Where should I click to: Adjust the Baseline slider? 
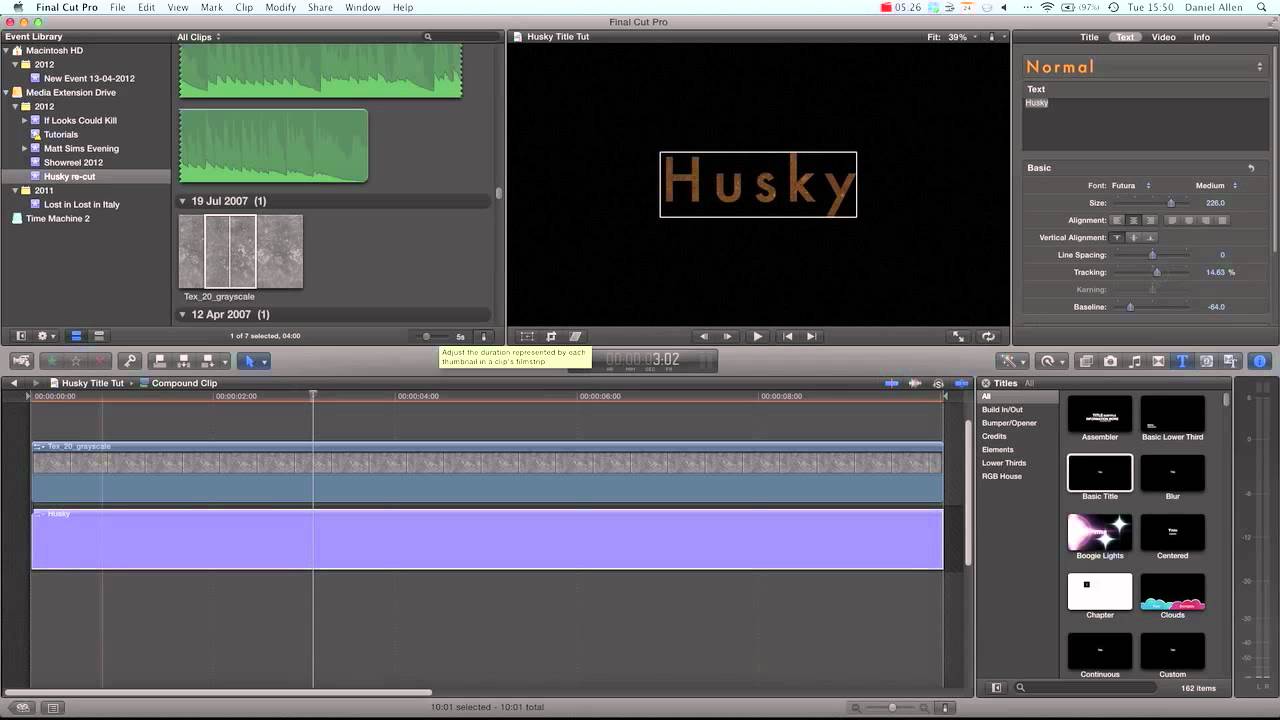(1130, 307)
